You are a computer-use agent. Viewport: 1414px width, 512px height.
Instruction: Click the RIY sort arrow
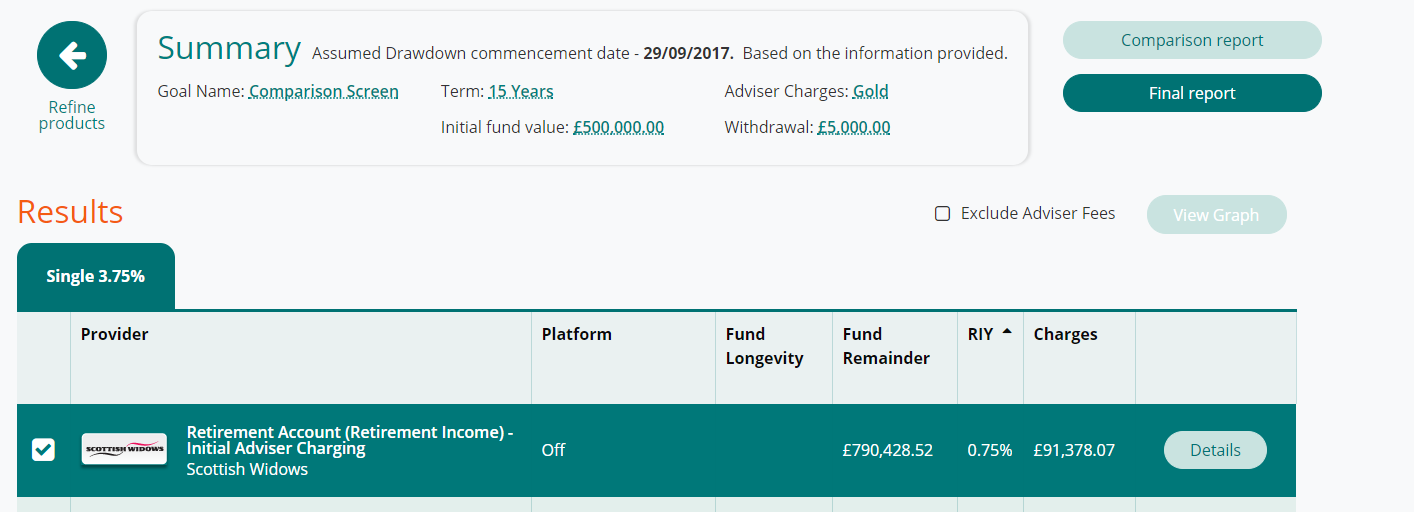(1006, 331)
